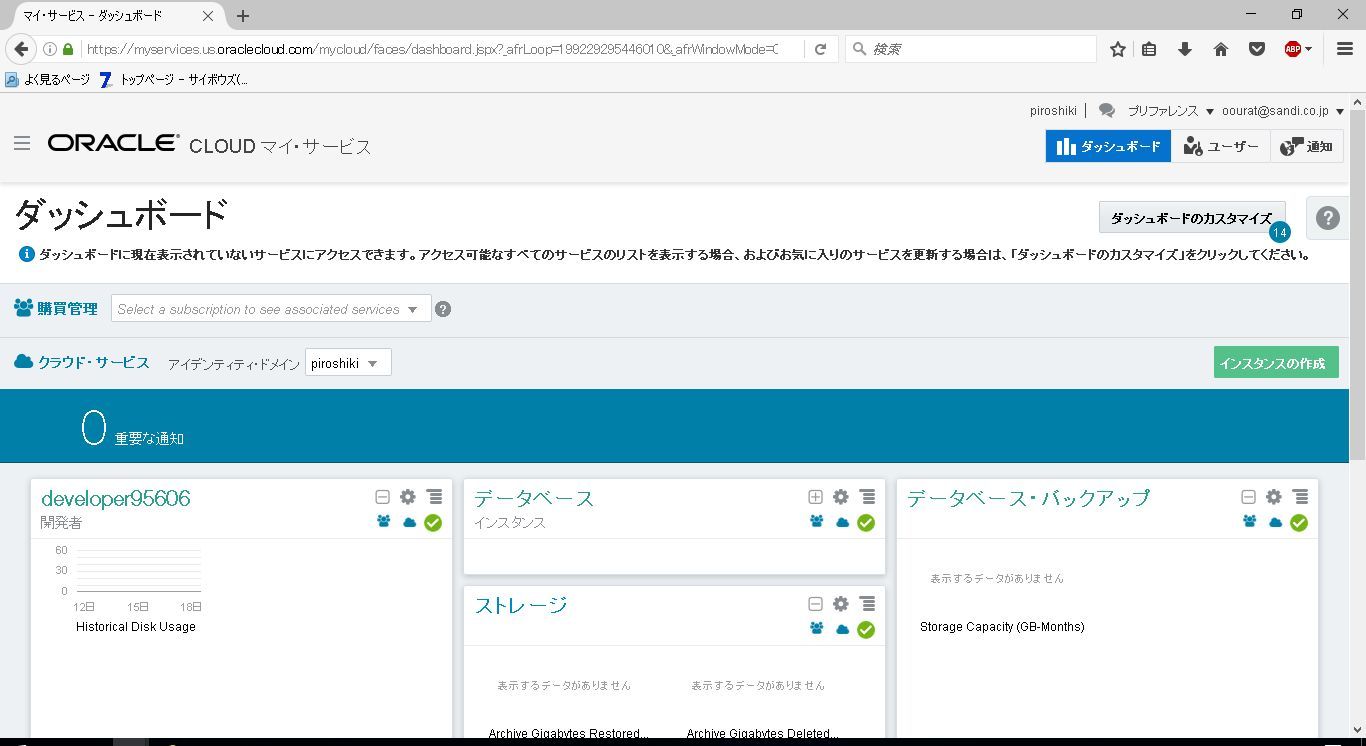Click the 検索 search box
1366x746 pixels.
point(971,49)
